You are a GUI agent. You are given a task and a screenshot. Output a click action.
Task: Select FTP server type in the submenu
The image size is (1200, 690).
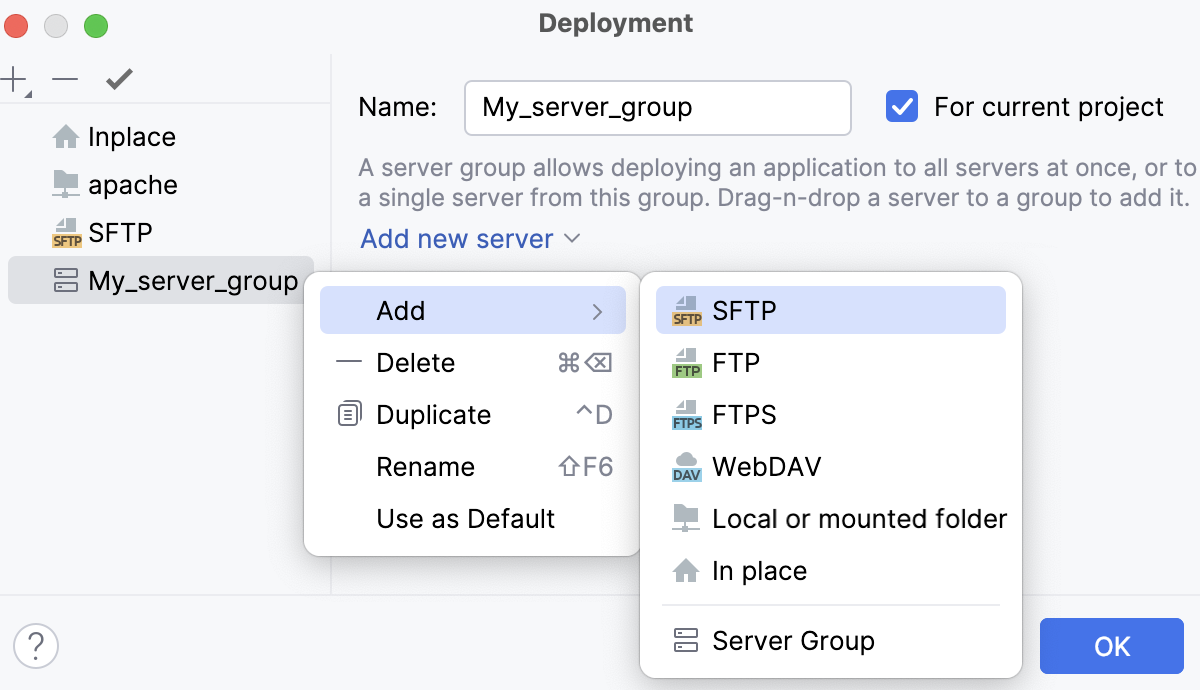pyautogui.click(x=735, y=362)
